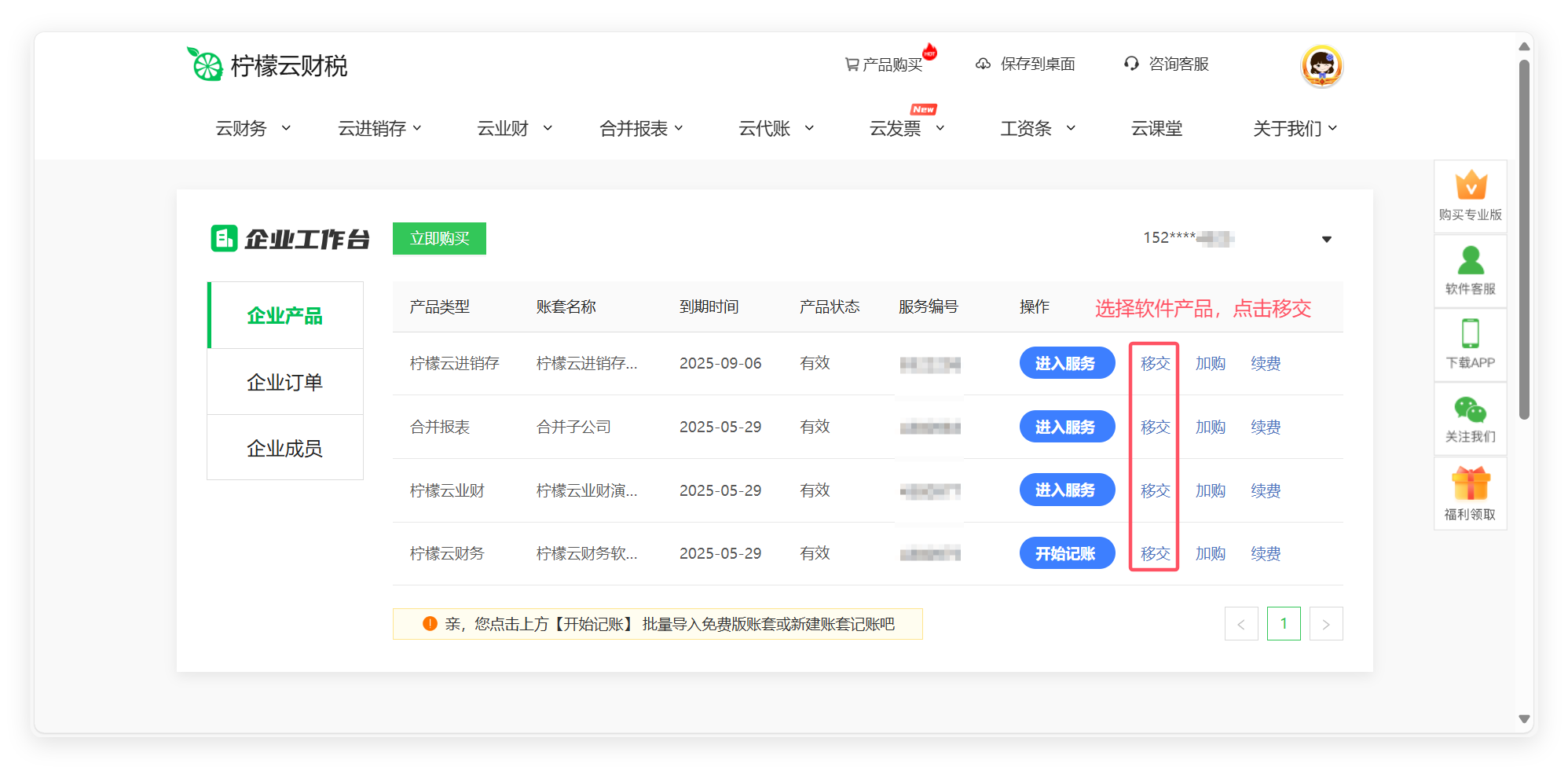Click the 购买专业版 crown icon

pos(1471,187)
